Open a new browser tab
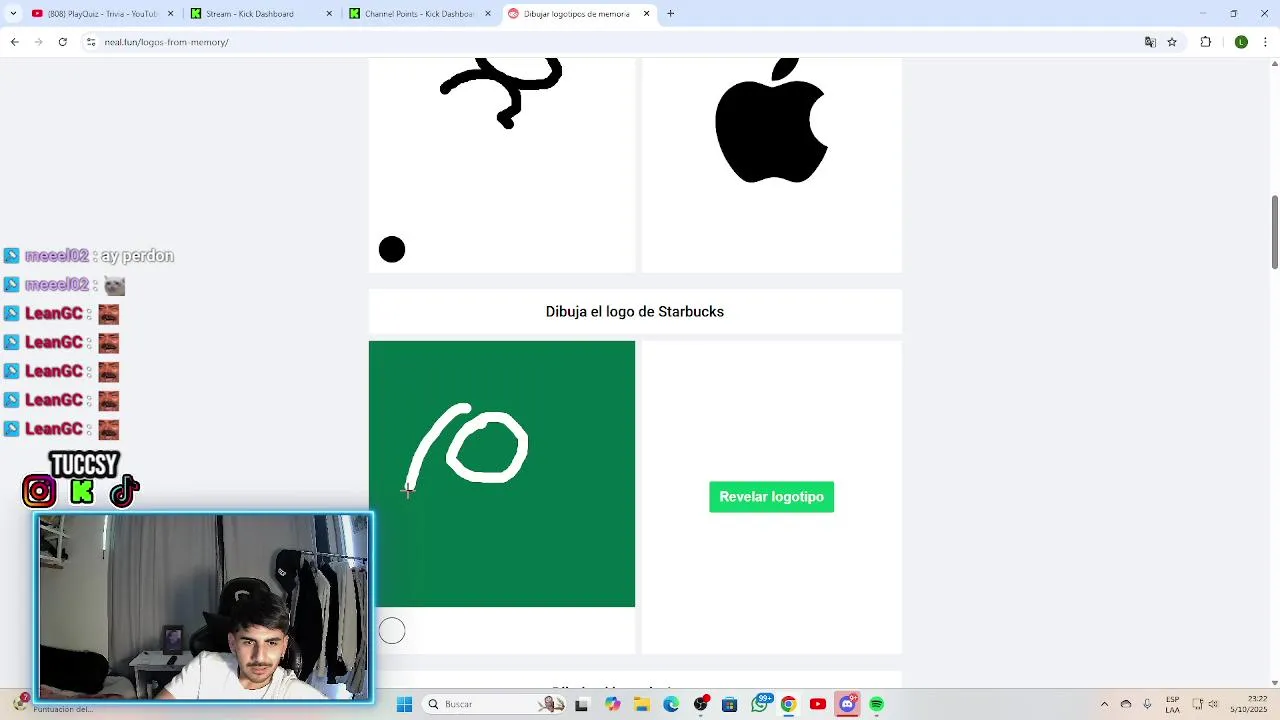 tap(671, 14)
